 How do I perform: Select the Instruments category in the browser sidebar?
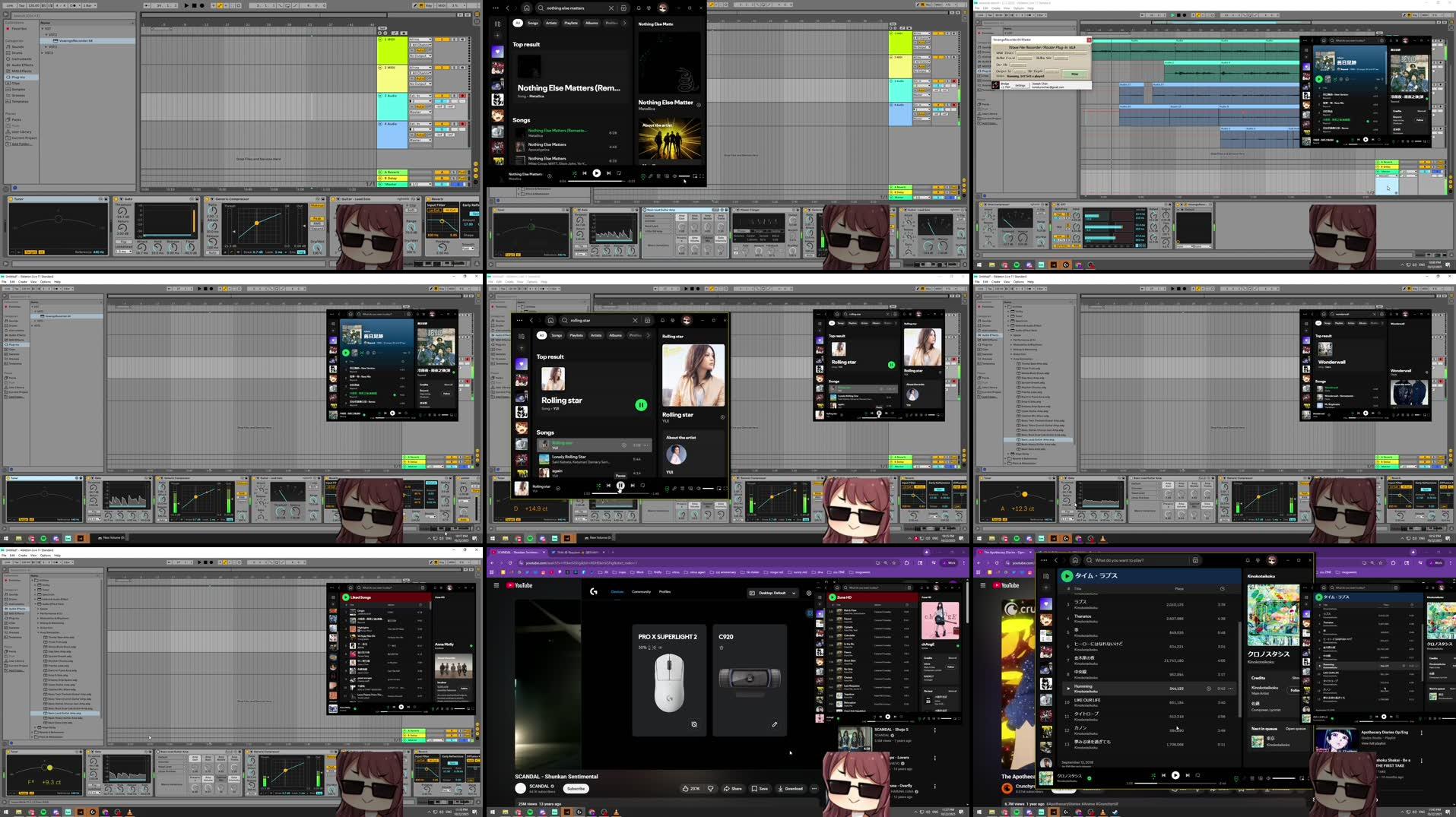point(19,59)
